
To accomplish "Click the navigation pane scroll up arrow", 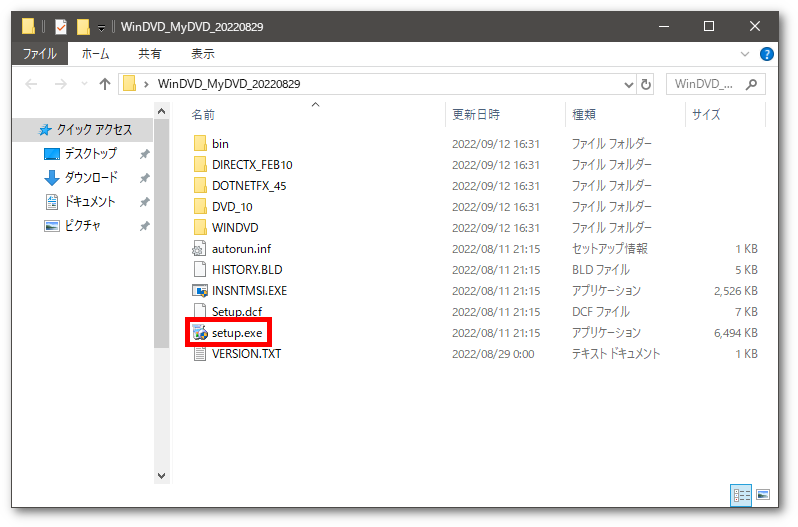I will pos(161,111).
